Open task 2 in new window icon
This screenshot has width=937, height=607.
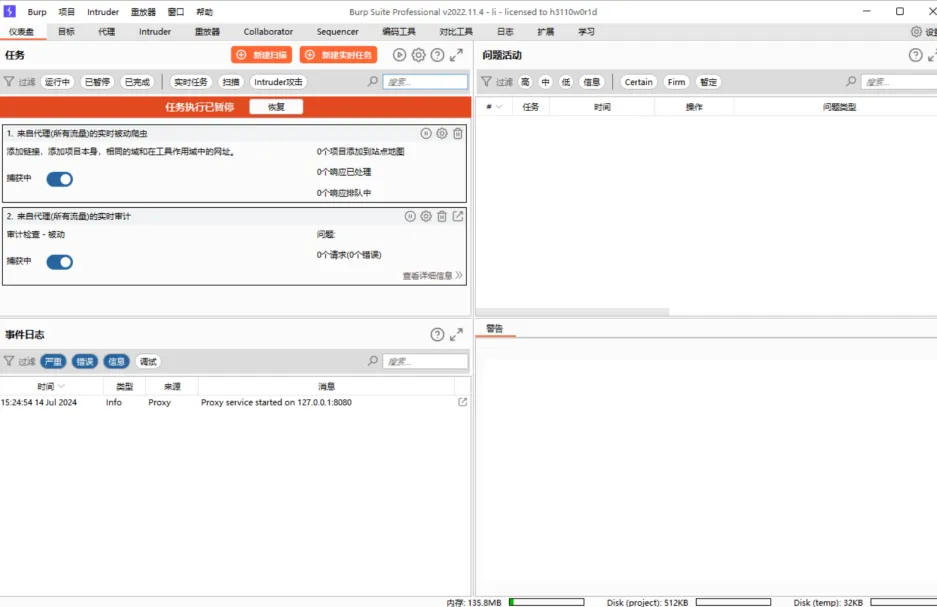[458, 216]
